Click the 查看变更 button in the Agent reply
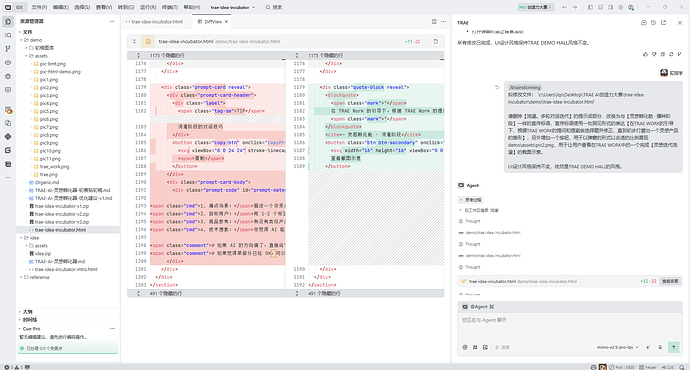The height and width of the screenshot is (370, 690). click(670, 281)
